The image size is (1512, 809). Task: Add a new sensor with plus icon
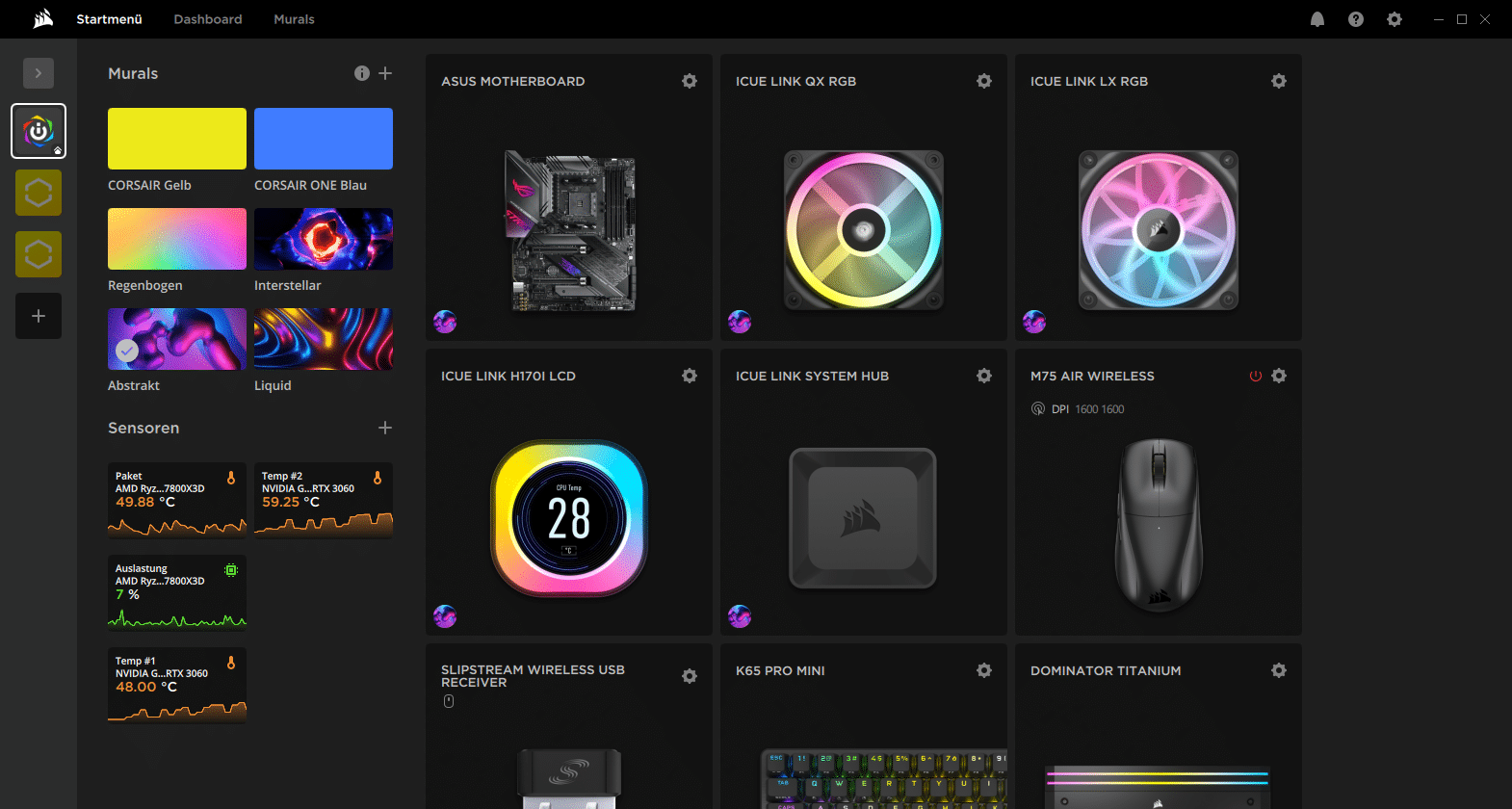[x=385, y=428]
